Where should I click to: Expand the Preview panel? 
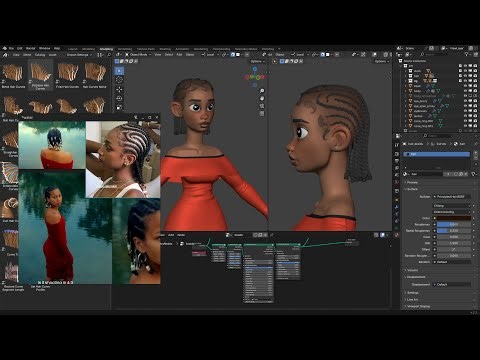coord(412,183)
